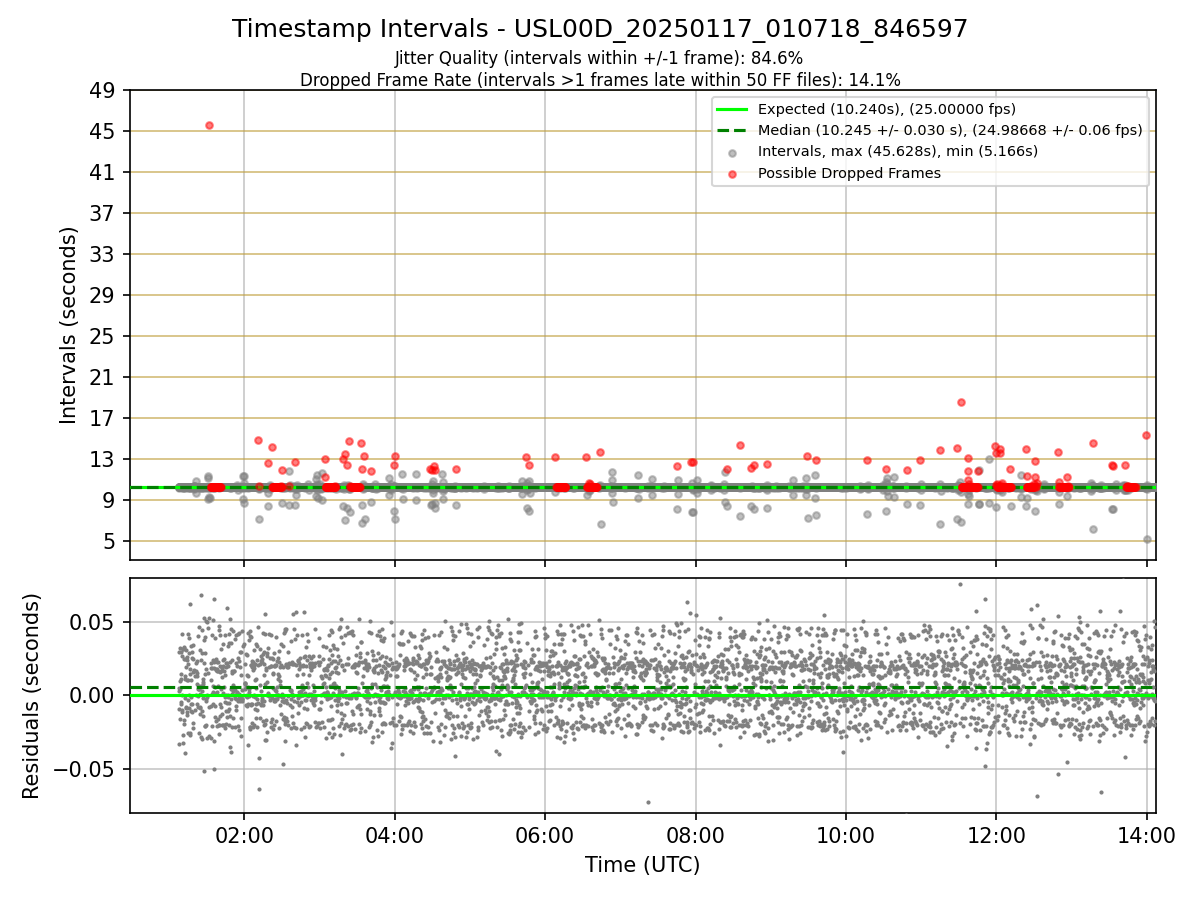Click the "Intervals (seconds)" y-axis label

click(69, 325)
